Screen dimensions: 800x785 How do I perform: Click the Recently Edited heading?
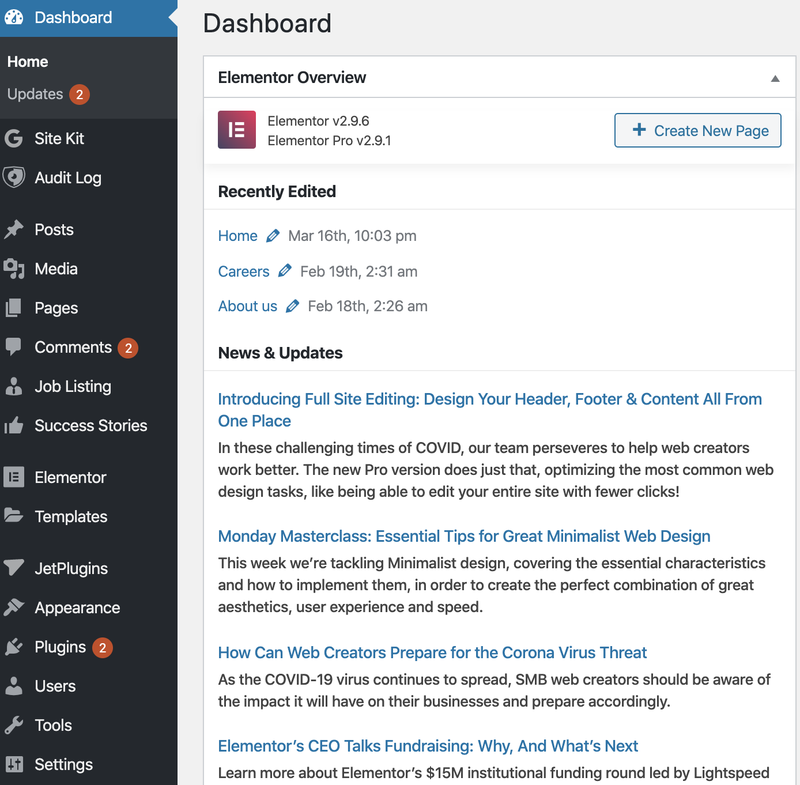click(x=277, y=191)
